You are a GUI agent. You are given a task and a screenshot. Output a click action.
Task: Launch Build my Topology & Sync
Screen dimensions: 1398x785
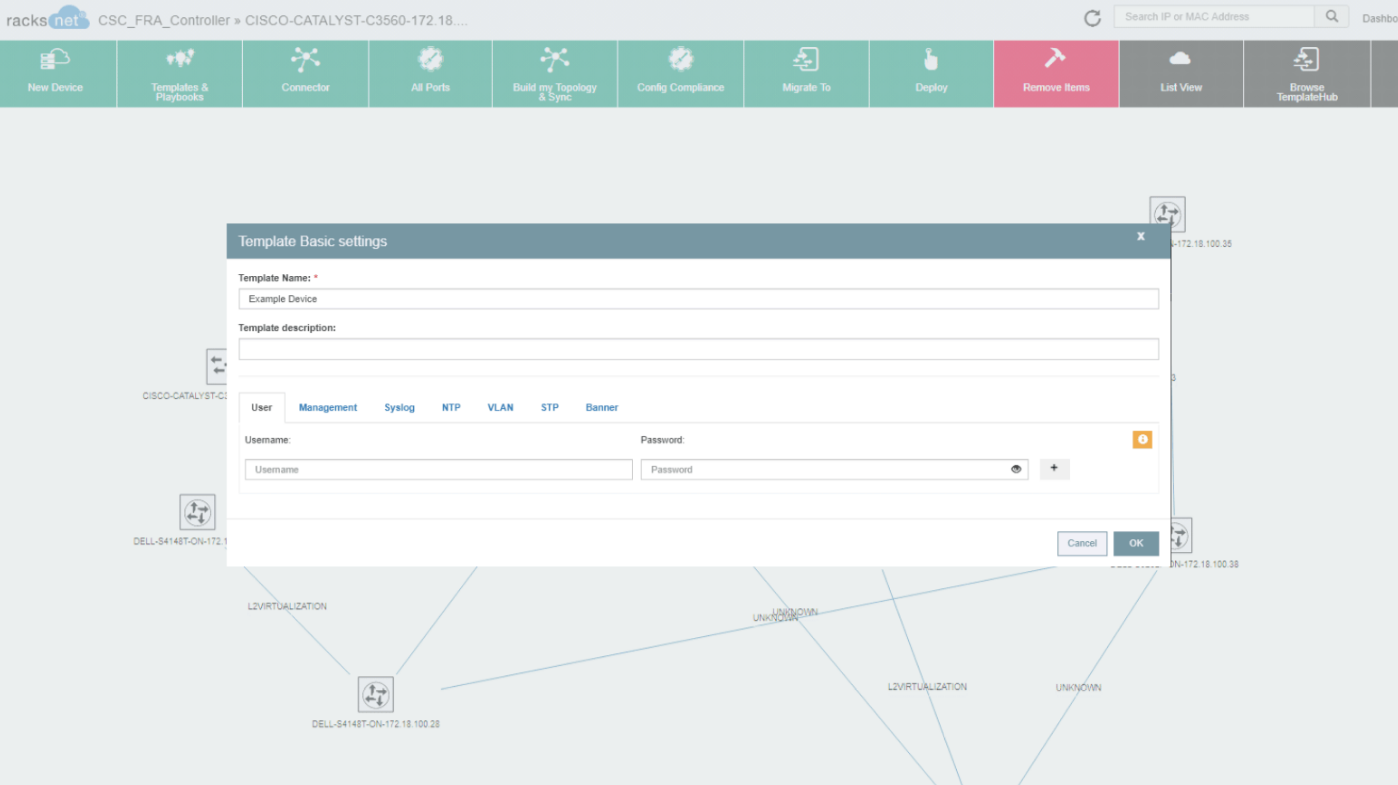[x=555, y=73]
